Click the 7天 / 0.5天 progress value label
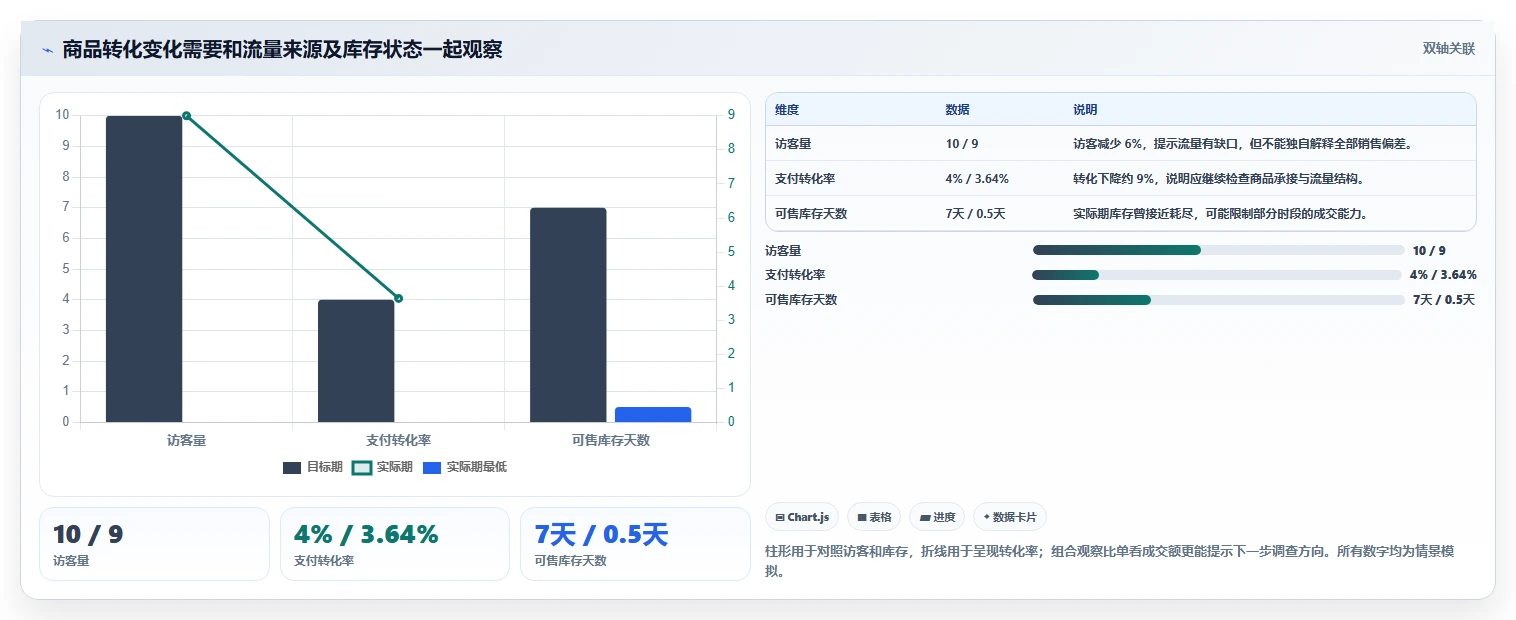Screen dimensions: 1516x620 pyautogui.click(x=1444, y=300)
